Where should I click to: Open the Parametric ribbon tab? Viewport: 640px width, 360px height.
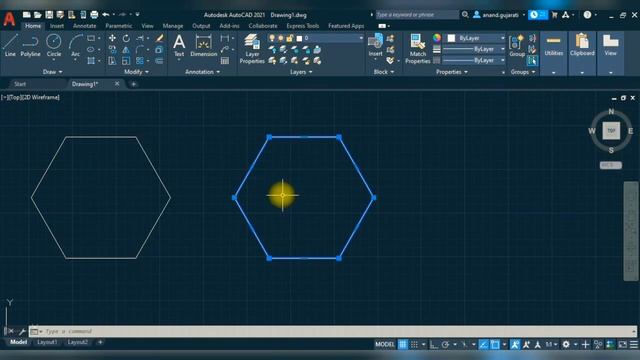click(118, 26)
